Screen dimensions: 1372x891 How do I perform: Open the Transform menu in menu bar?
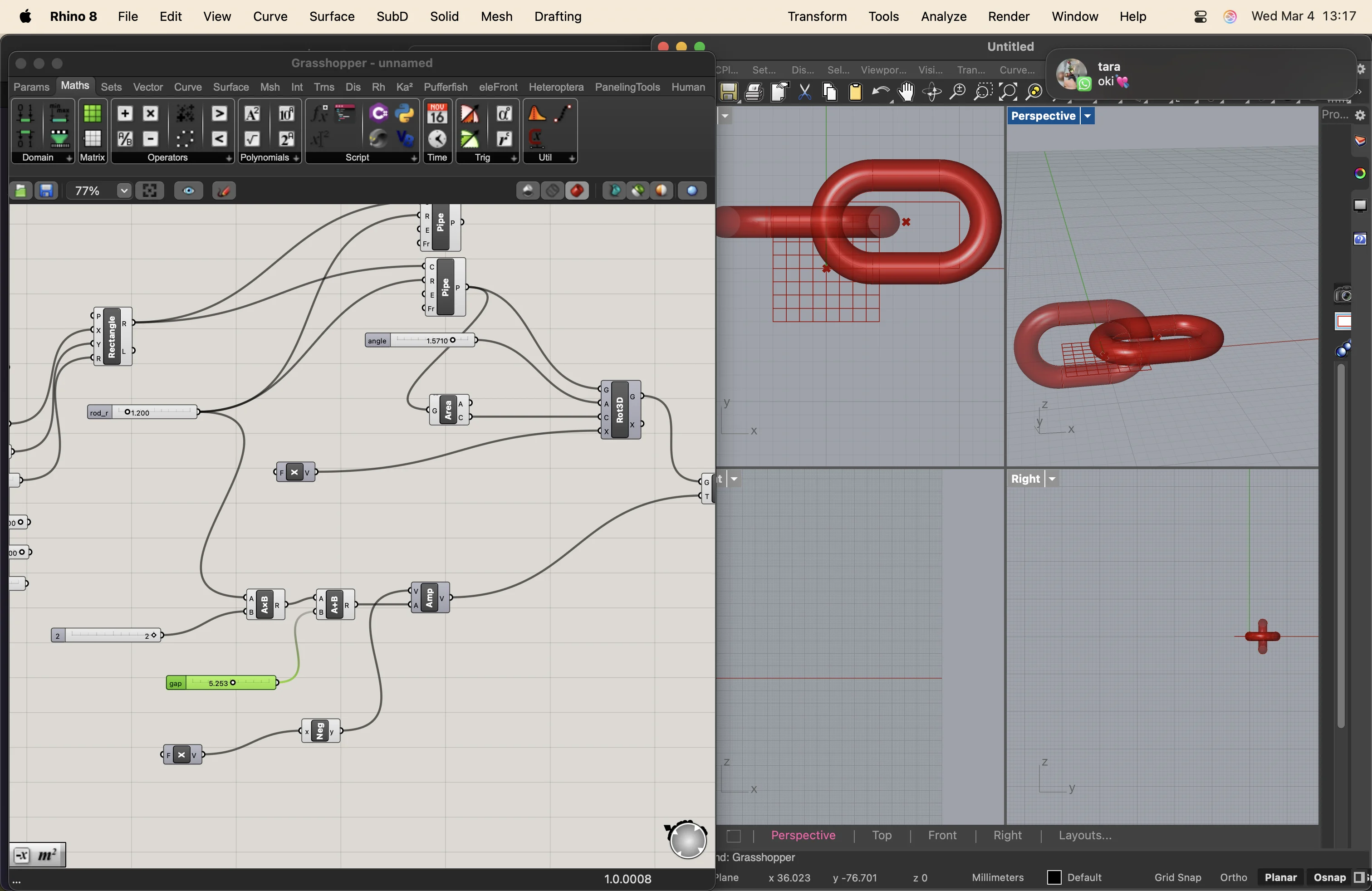click(x=817, y=16)
